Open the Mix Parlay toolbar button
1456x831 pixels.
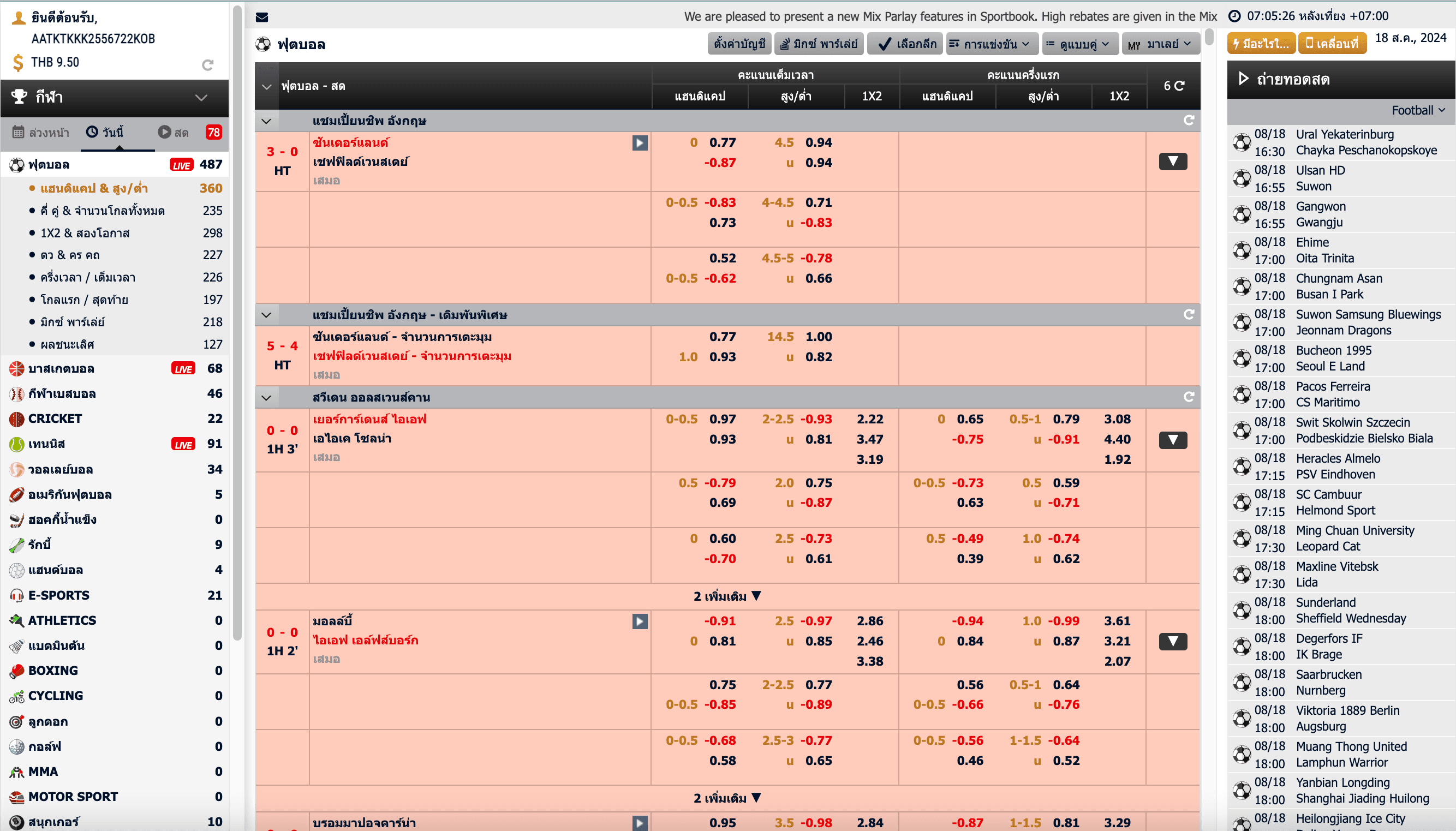coord(819,44)
